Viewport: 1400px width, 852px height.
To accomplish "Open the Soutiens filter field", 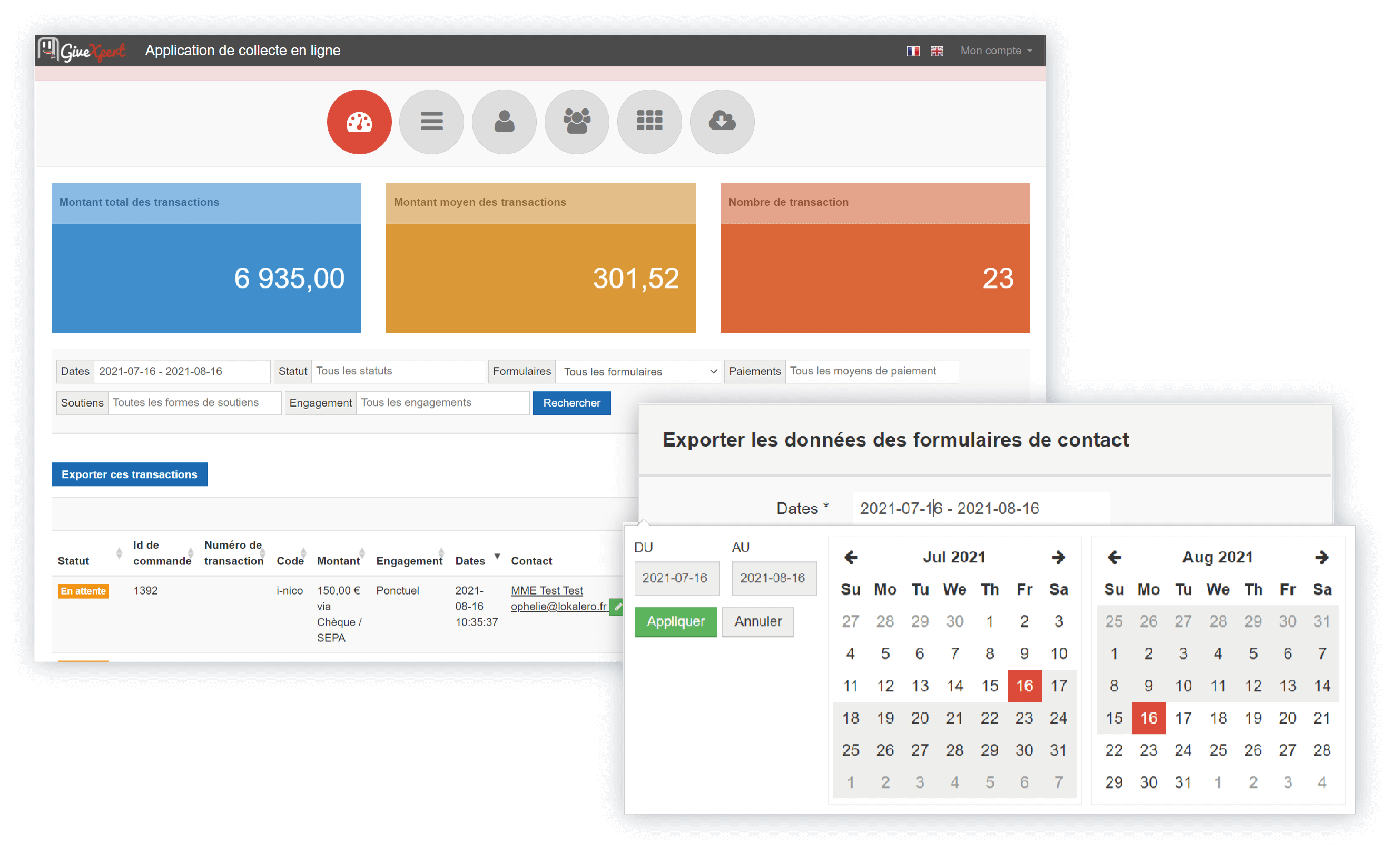I will click(x=195, y=403).
